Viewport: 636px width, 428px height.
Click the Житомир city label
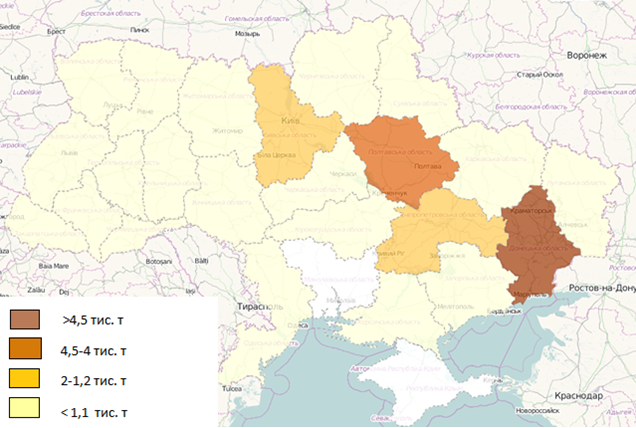(x=227, y=130)
